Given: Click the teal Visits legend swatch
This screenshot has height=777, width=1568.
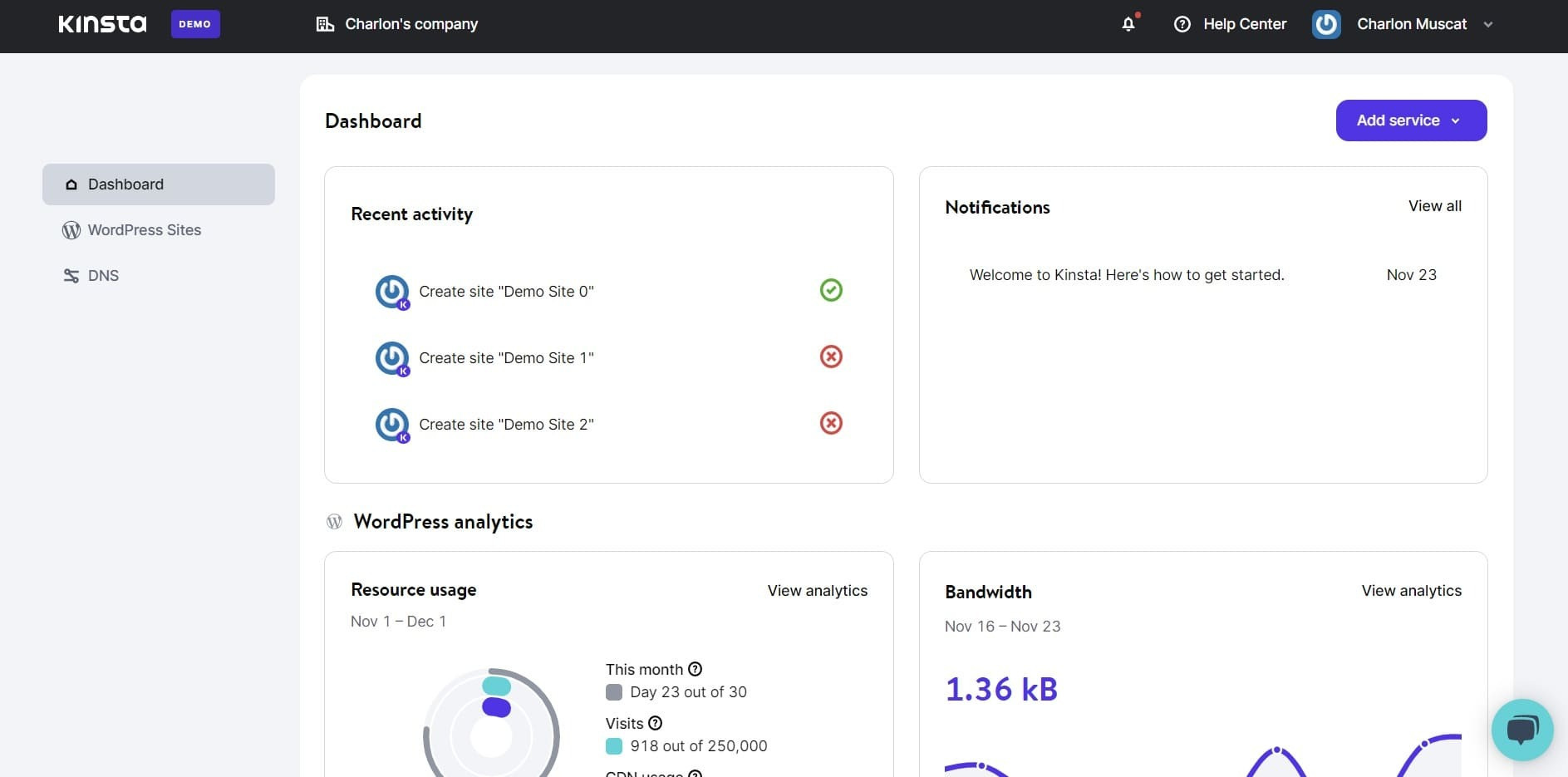Looking at the screenshot, I should (x=614, y=746).
